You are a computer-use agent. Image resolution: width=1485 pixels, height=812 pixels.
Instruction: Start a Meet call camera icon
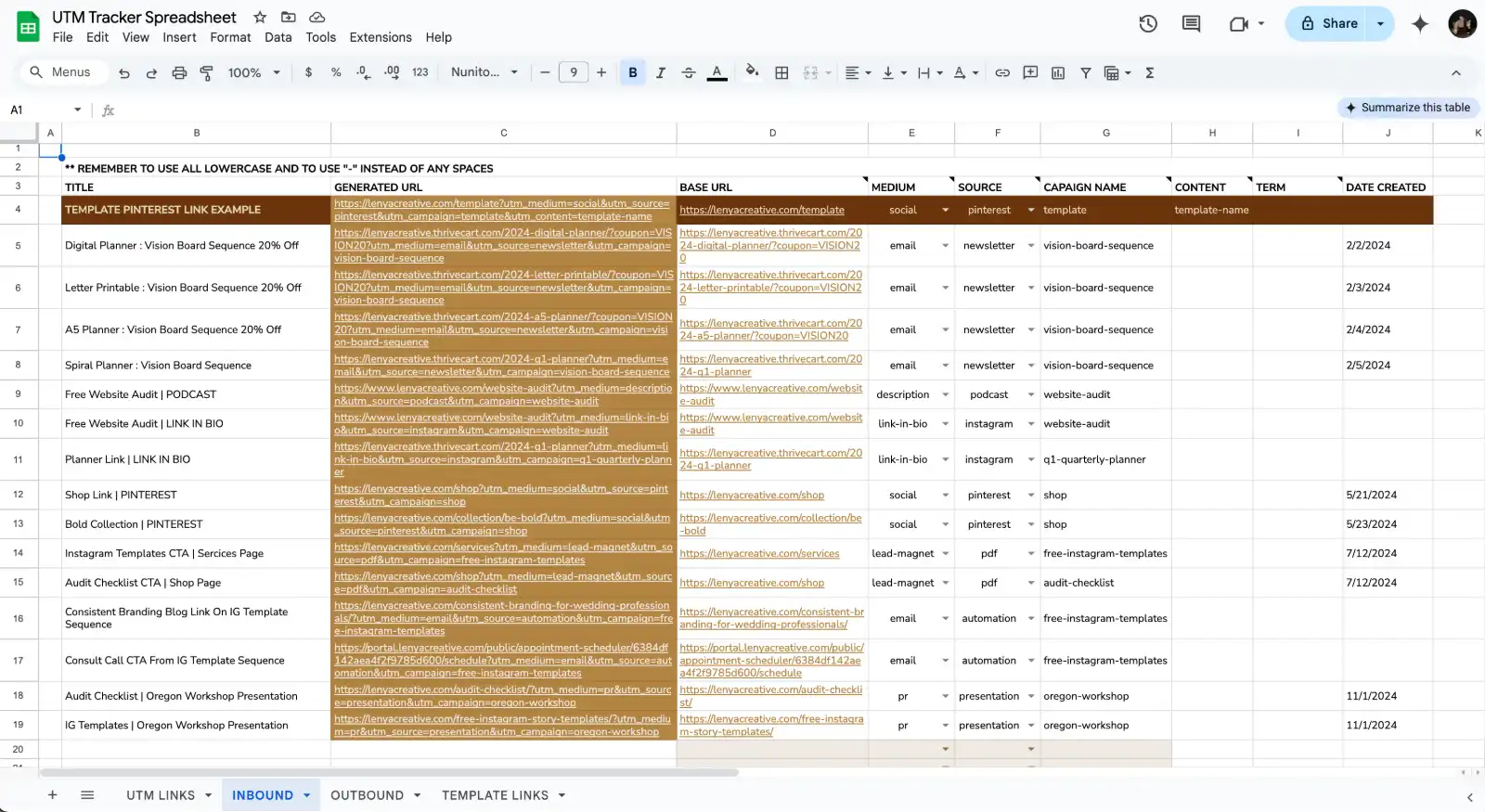point(1238,24)
